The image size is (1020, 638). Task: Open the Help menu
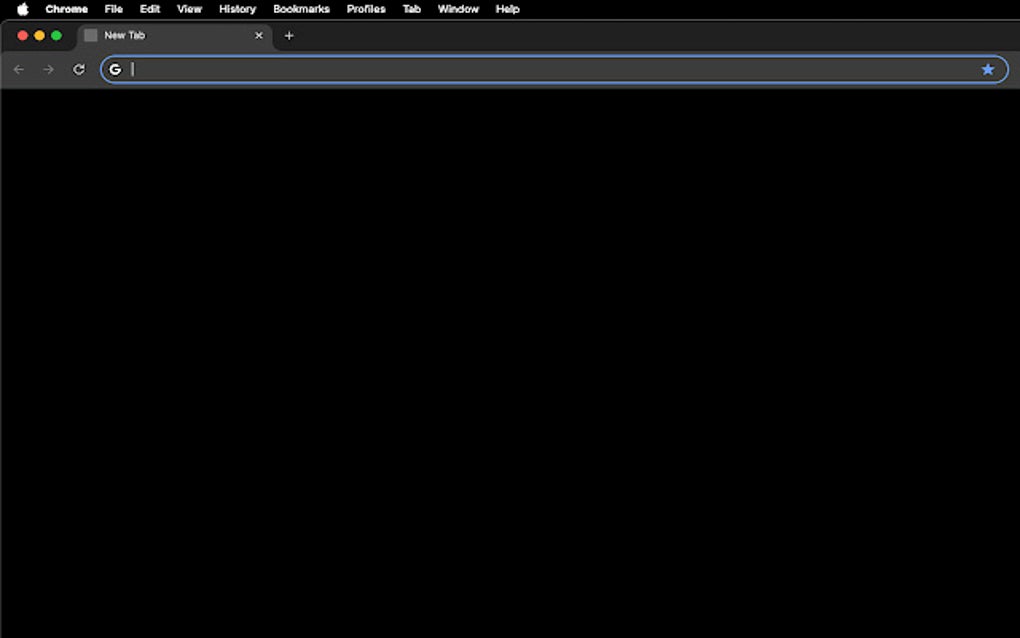[x=506, y=9]
